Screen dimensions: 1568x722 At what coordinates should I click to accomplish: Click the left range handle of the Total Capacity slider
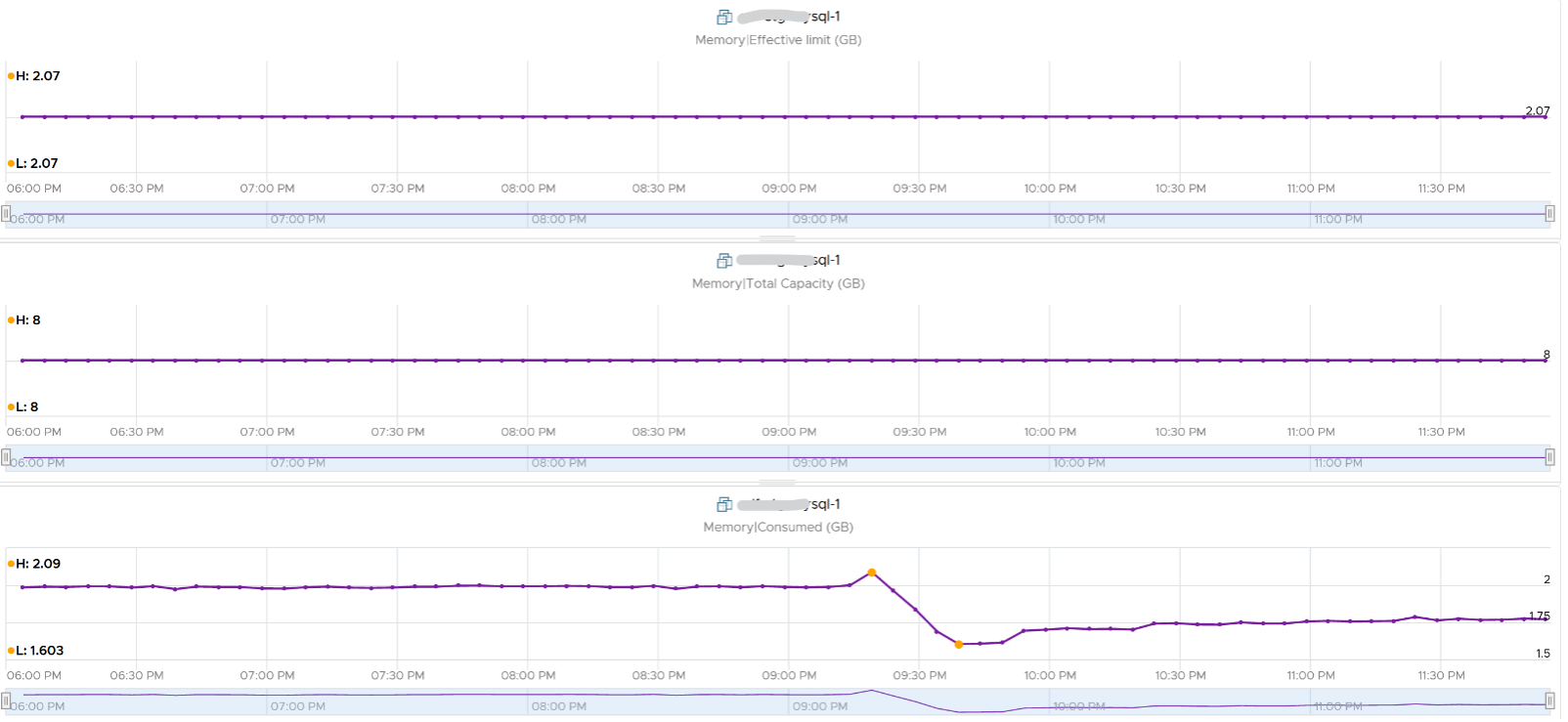pos(6,456)
